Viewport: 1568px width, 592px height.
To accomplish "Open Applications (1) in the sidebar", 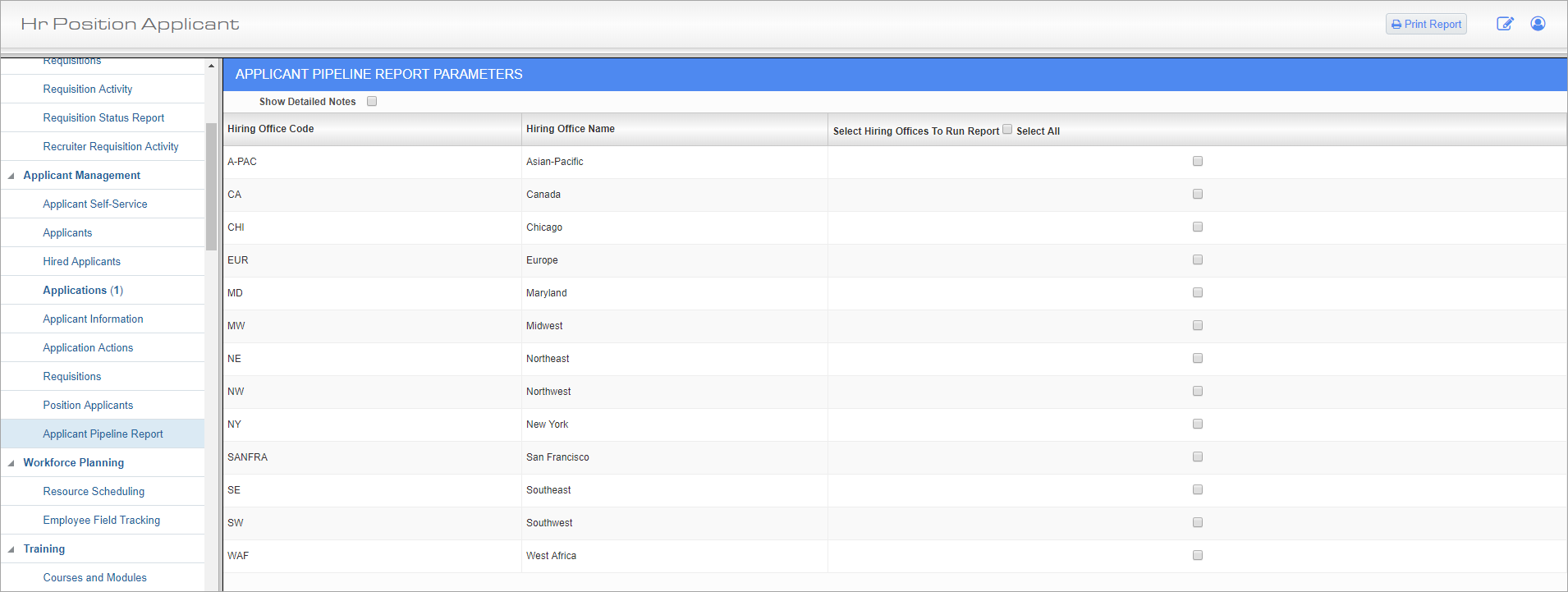I will click(83, 291).
